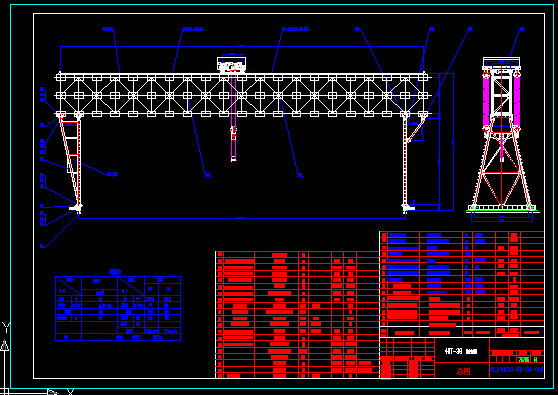Select the UCS origin square marker
Image resolution: width=558 pixels, height=395 pixels.
4,392
